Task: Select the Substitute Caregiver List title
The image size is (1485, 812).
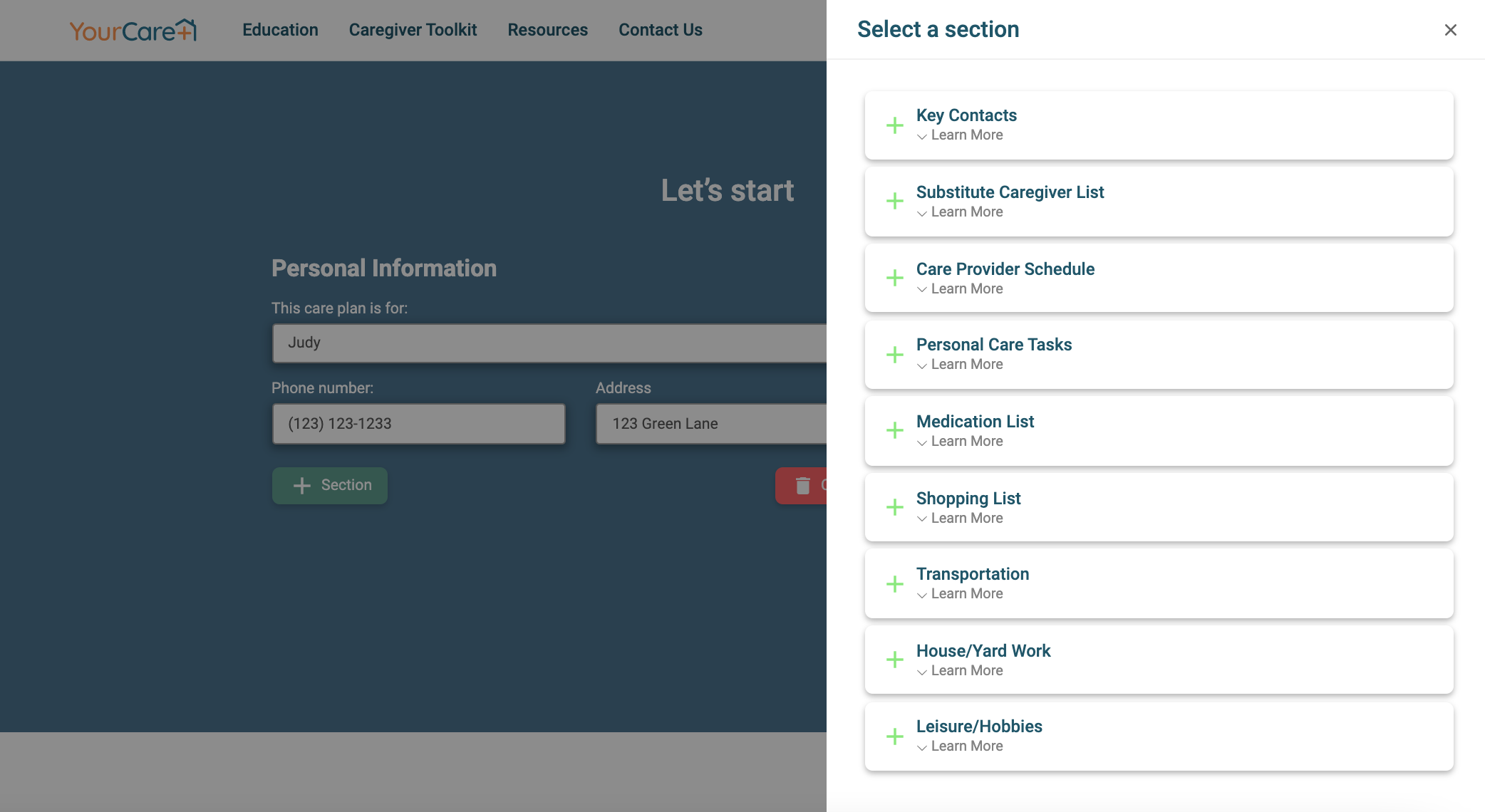Action: [1010, 192]
